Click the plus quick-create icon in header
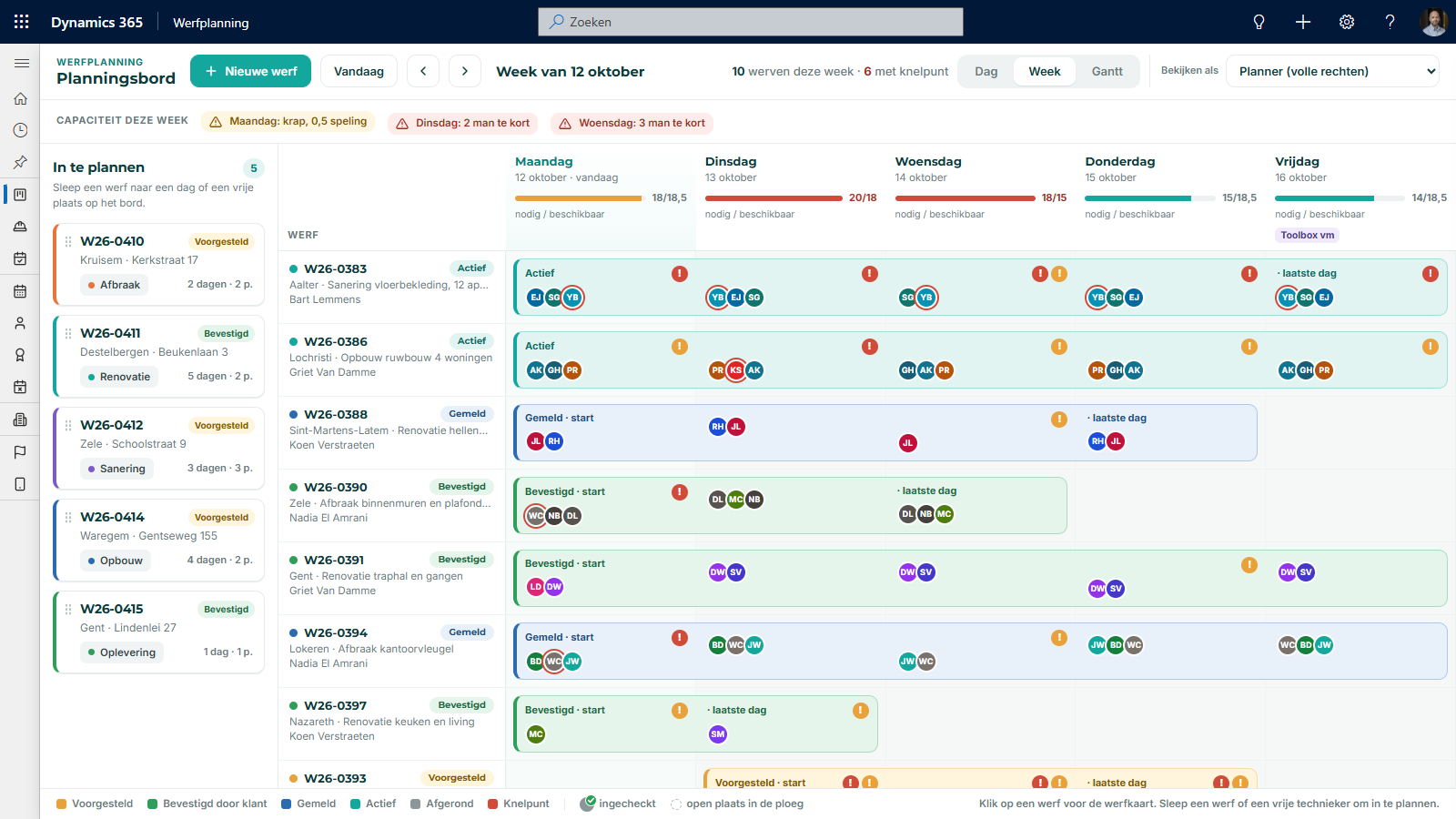1456x819 pixels. tap(1303, 22)
